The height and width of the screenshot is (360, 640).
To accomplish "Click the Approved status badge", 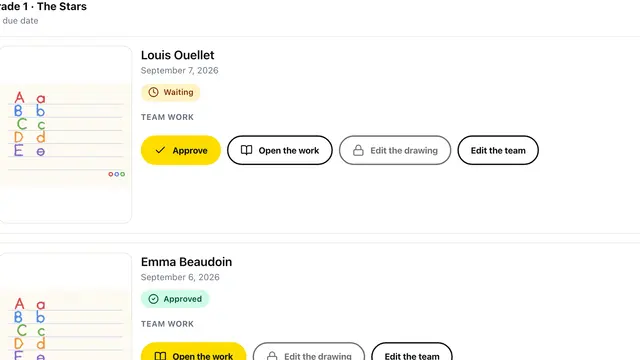I will coord(175,299).
